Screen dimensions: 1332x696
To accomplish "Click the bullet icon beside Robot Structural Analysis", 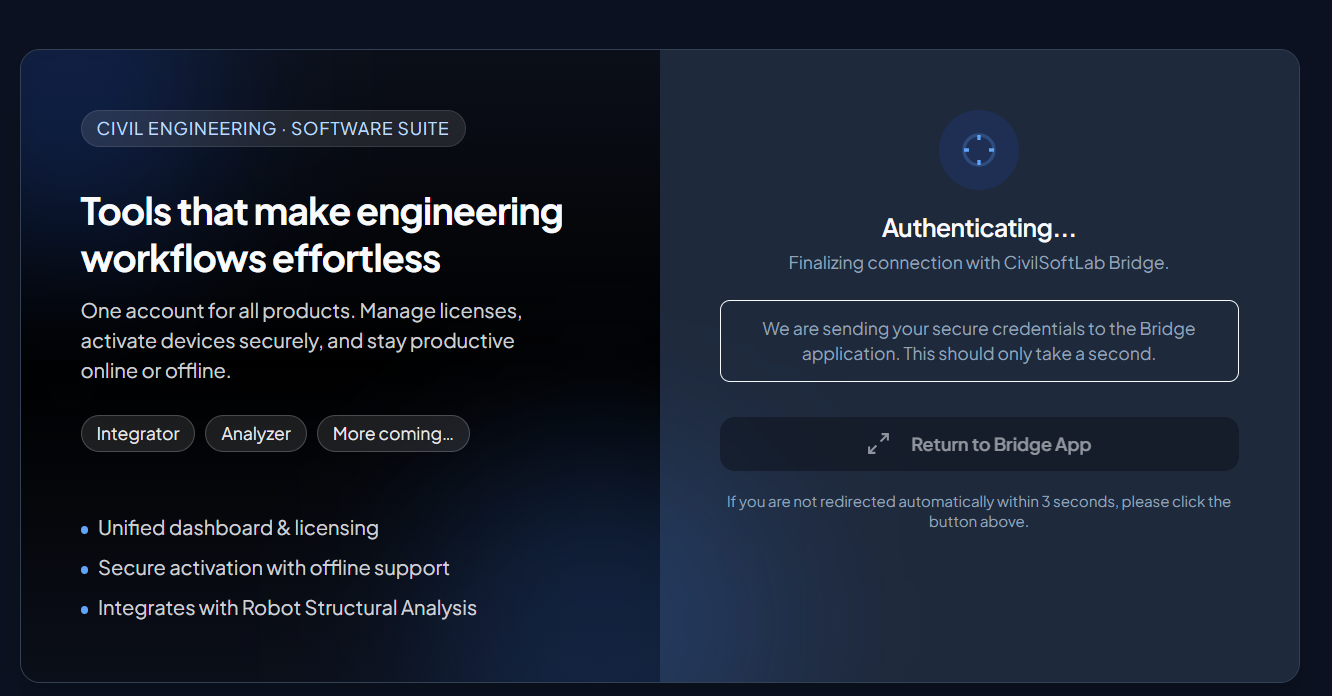I will pyautogui.click(x=85, y=609).
